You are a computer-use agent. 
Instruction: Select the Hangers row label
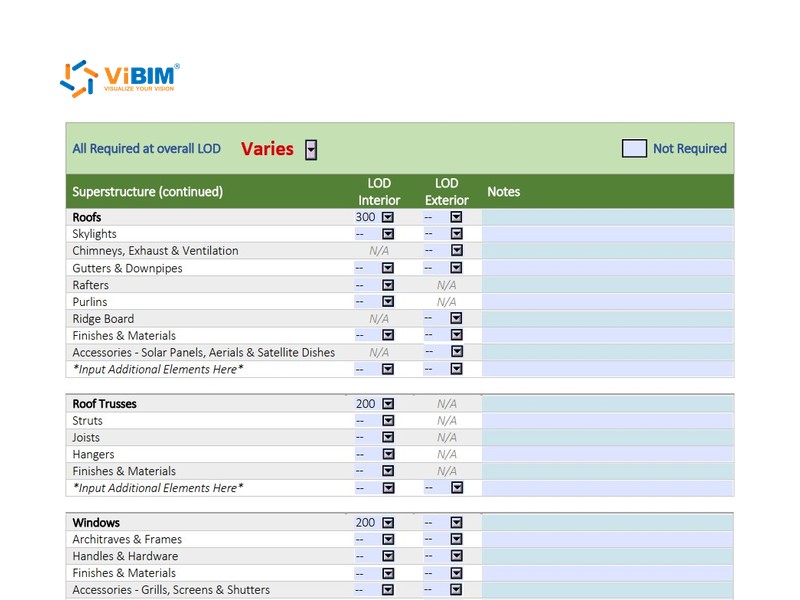[93, 455]
